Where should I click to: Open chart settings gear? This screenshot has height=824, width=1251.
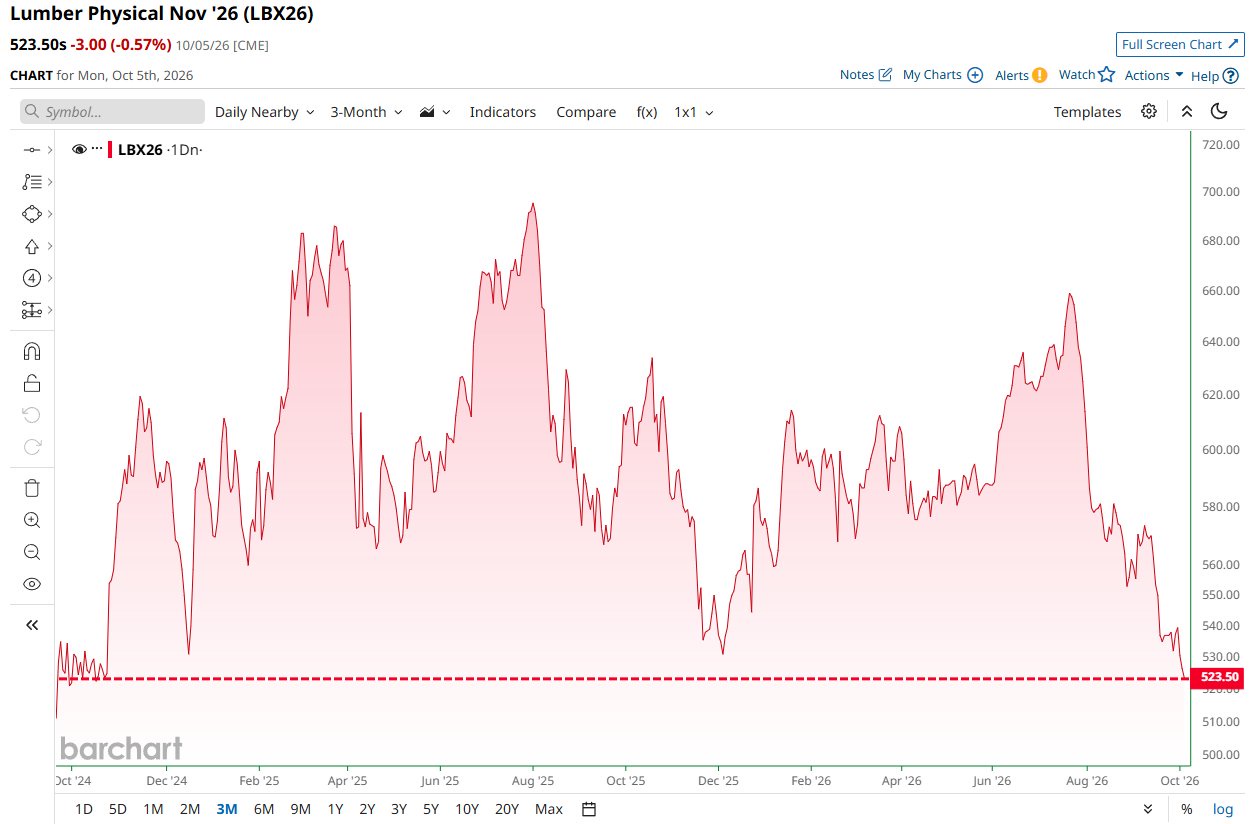tap(1149, 111)
